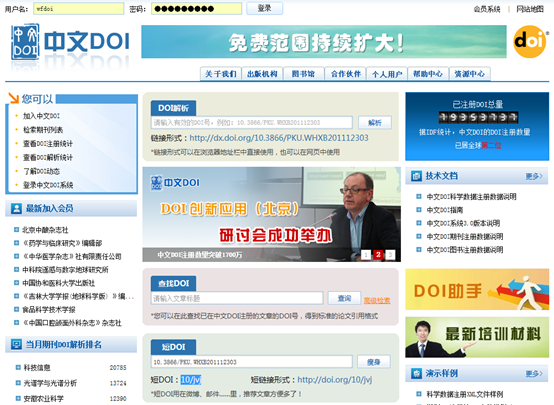Click the 解析 resolve button
The image size is (554, 405).
[x=375, y=123]
